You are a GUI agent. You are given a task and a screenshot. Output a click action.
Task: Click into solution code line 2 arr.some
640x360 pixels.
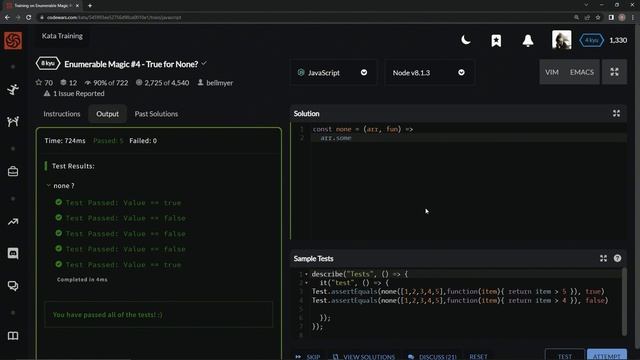click(336, 138)
